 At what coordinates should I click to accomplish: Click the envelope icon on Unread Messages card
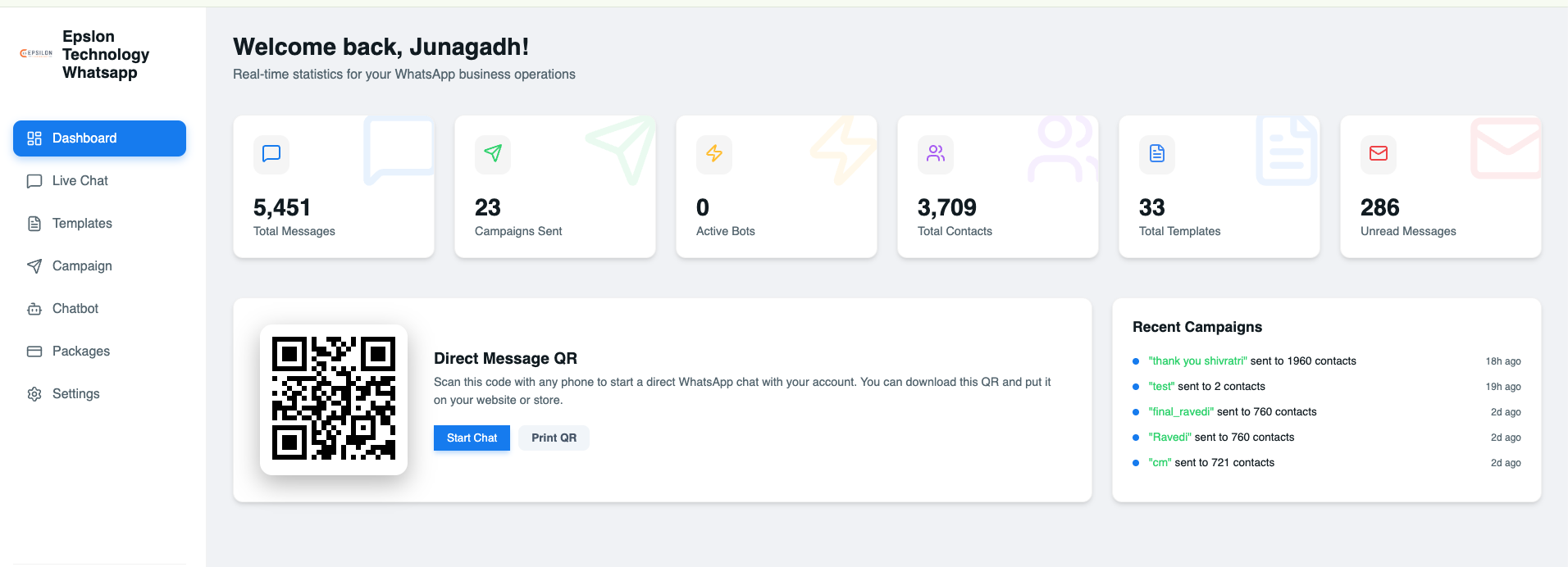(x=1378, y=154)
